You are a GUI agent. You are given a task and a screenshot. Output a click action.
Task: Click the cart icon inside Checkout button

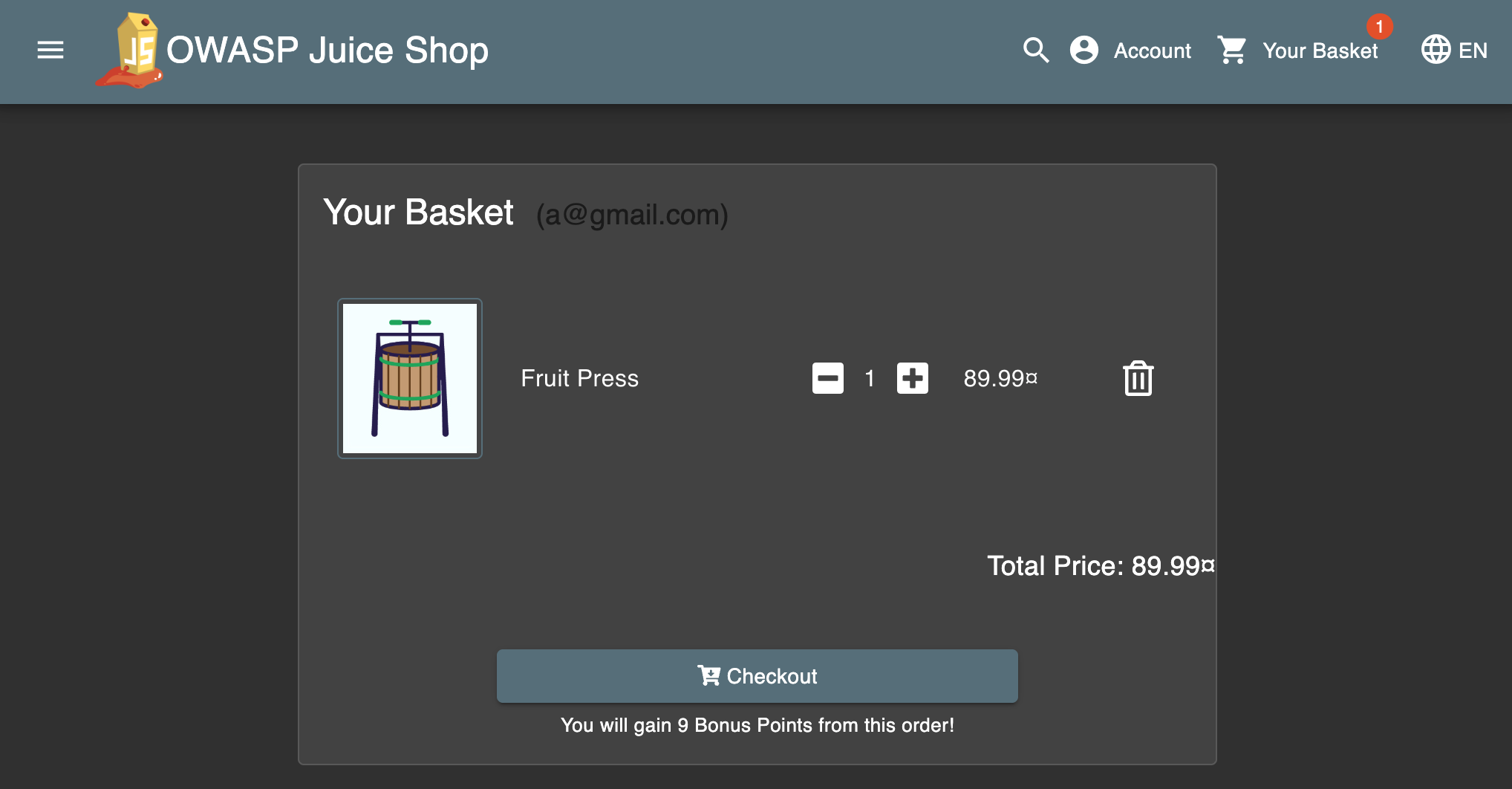[708, 675]
